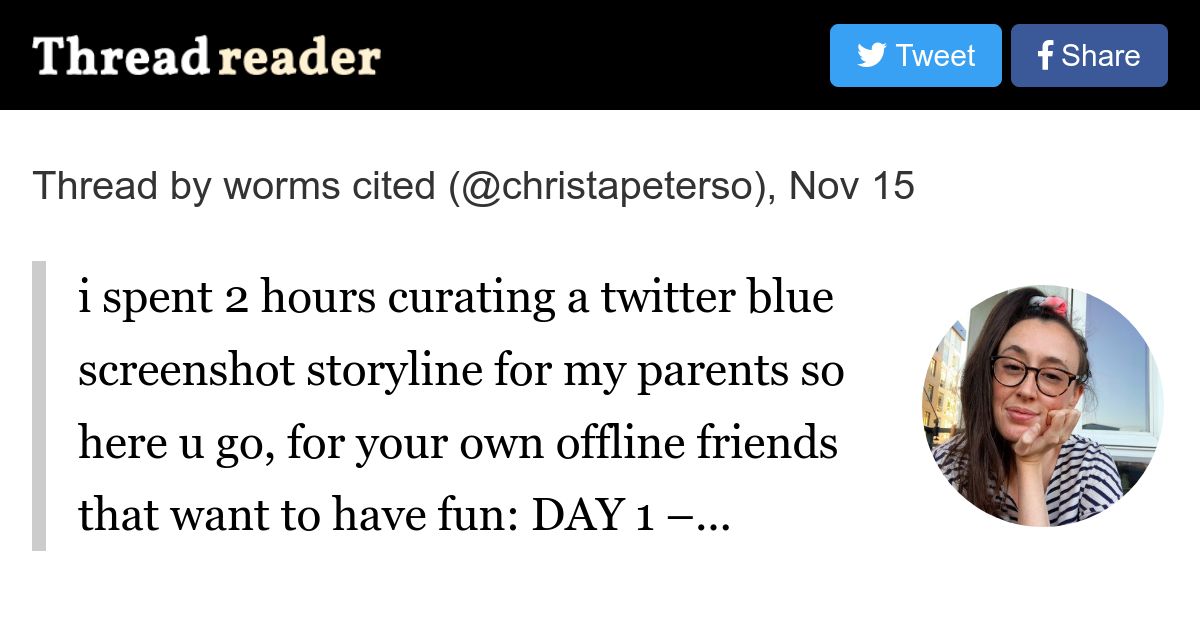The width and height of the screenshot is (1200, 628).
Task: Click the Nov 15 date
Action: (851, 186)
